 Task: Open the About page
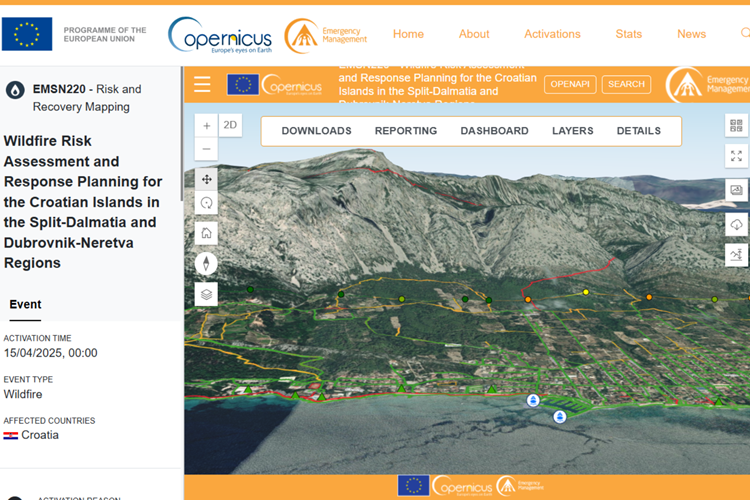474,34
